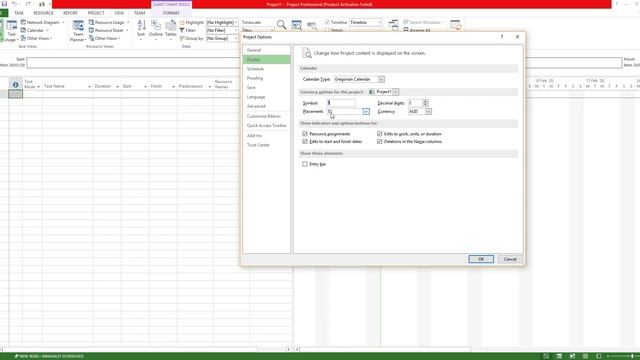Select Proofing in Project Options

(x=267, y=78)
